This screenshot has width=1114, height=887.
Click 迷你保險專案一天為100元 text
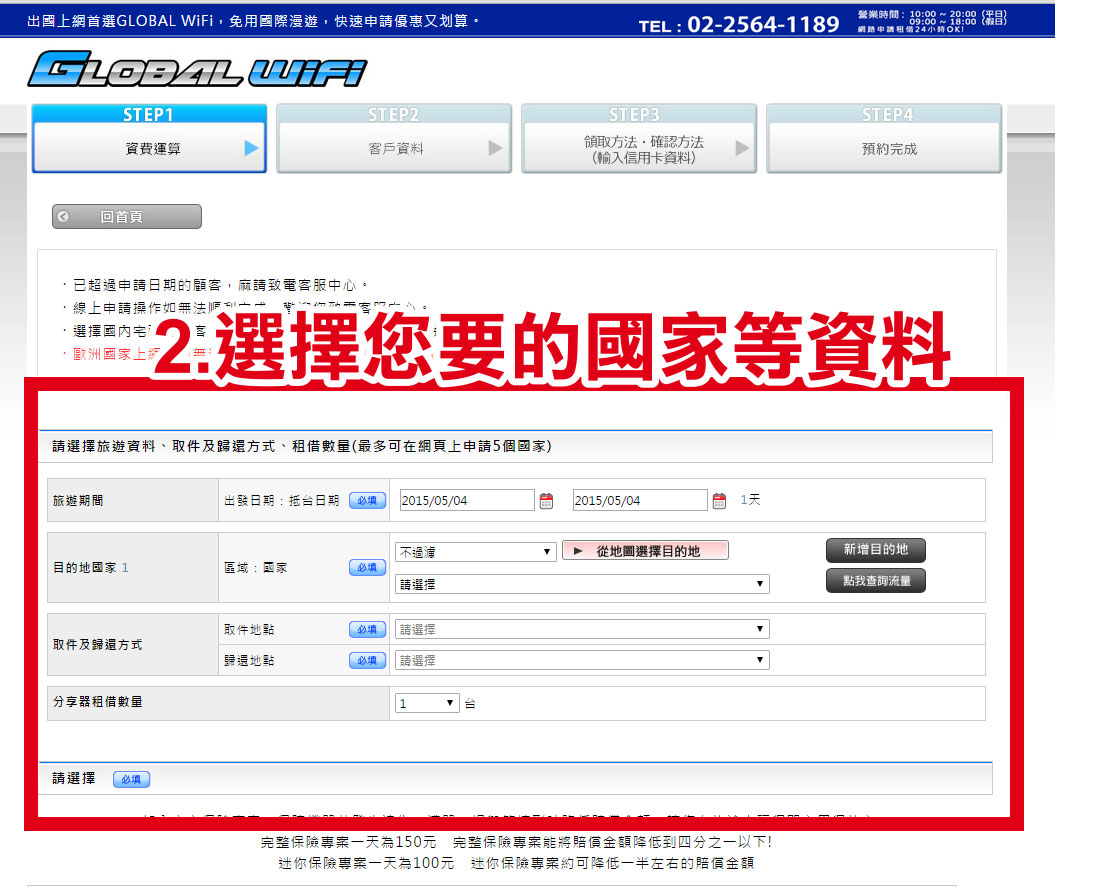tap(366, 863)
